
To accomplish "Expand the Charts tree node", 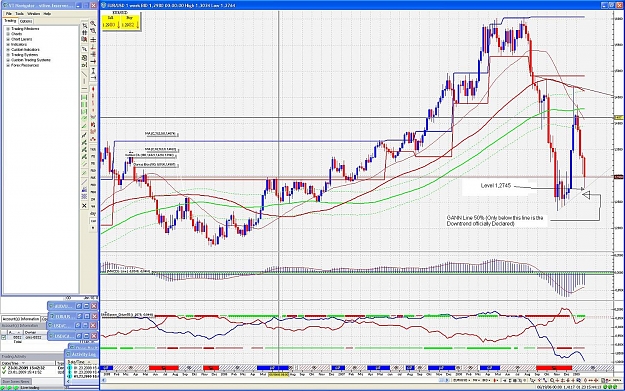I will tap(8, 34).
